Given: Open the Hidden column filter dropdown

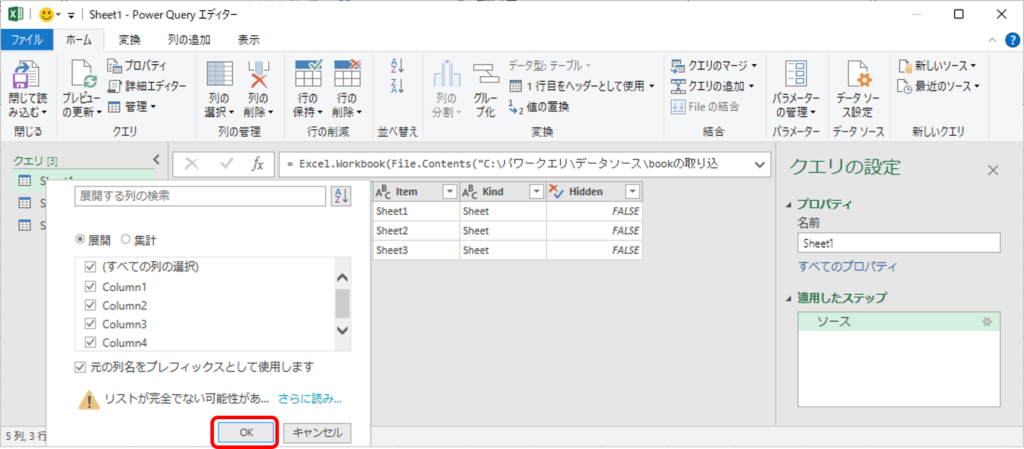Looking at the screenshot, I should 632,191.
